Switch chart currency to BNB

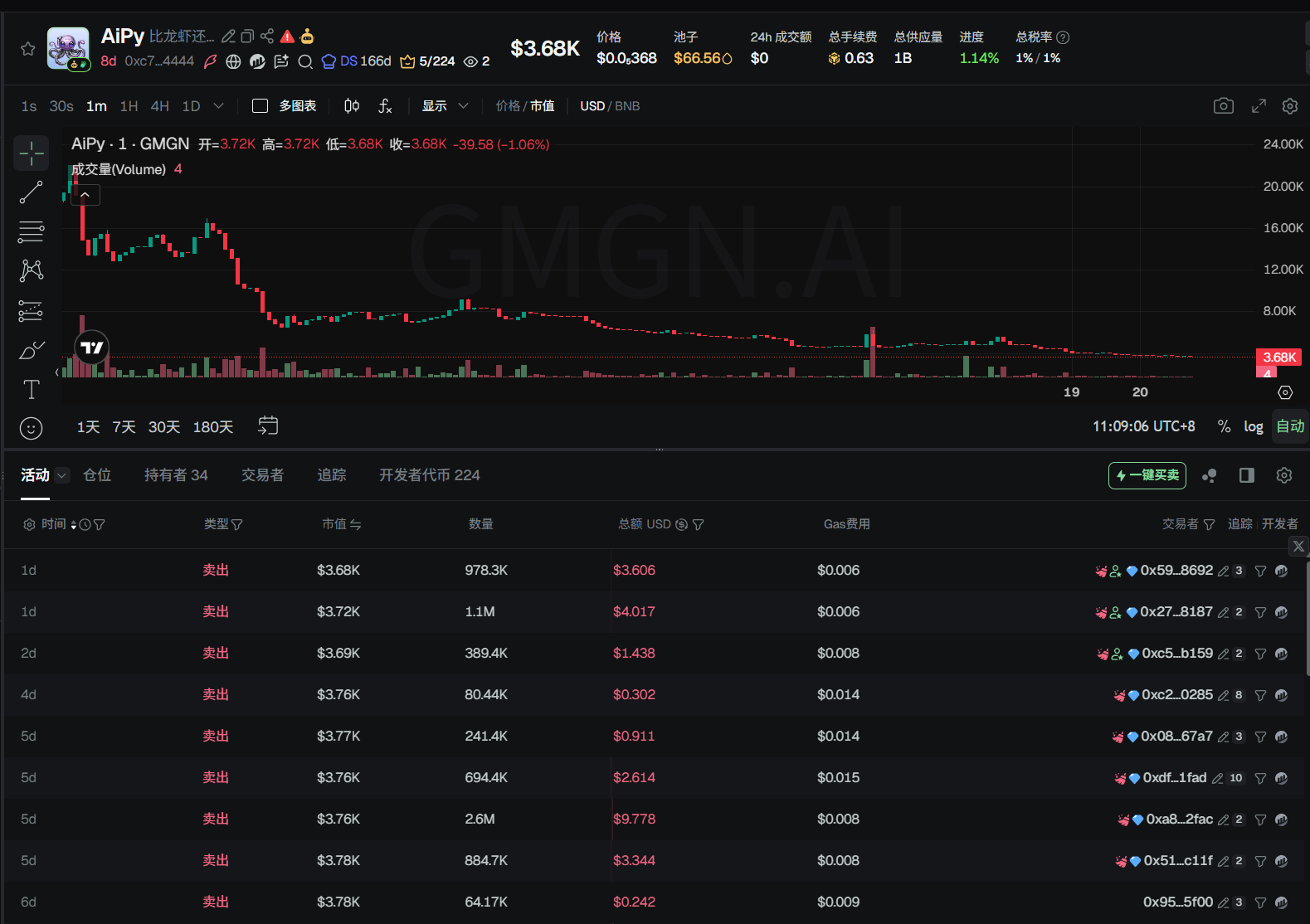point(627,106)
